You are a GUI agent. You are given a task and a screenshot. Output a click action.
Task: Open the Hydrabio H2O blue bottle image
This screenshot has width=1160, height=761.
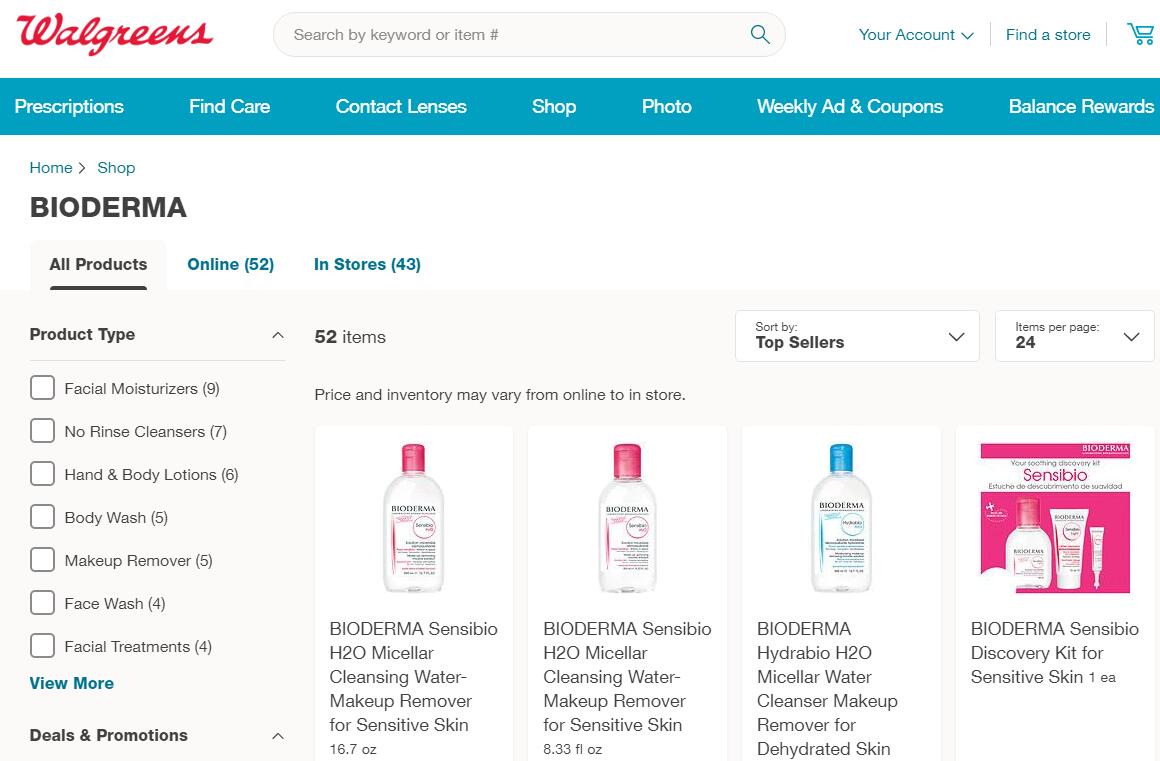click(841, 518)
